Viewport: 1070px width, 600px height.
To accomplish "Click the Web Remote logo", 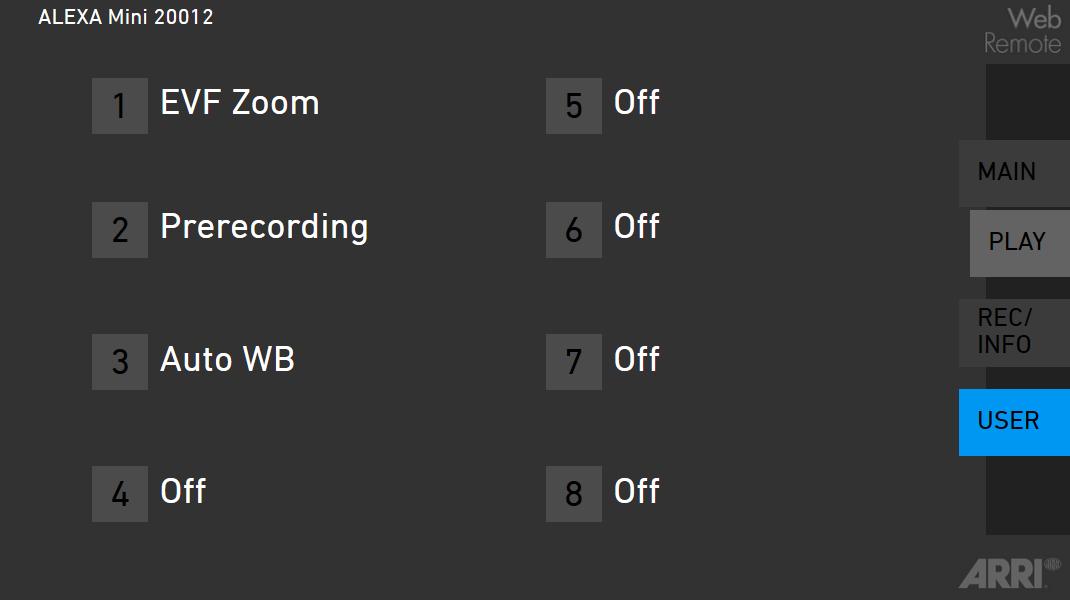I will tap(1022, 31).
